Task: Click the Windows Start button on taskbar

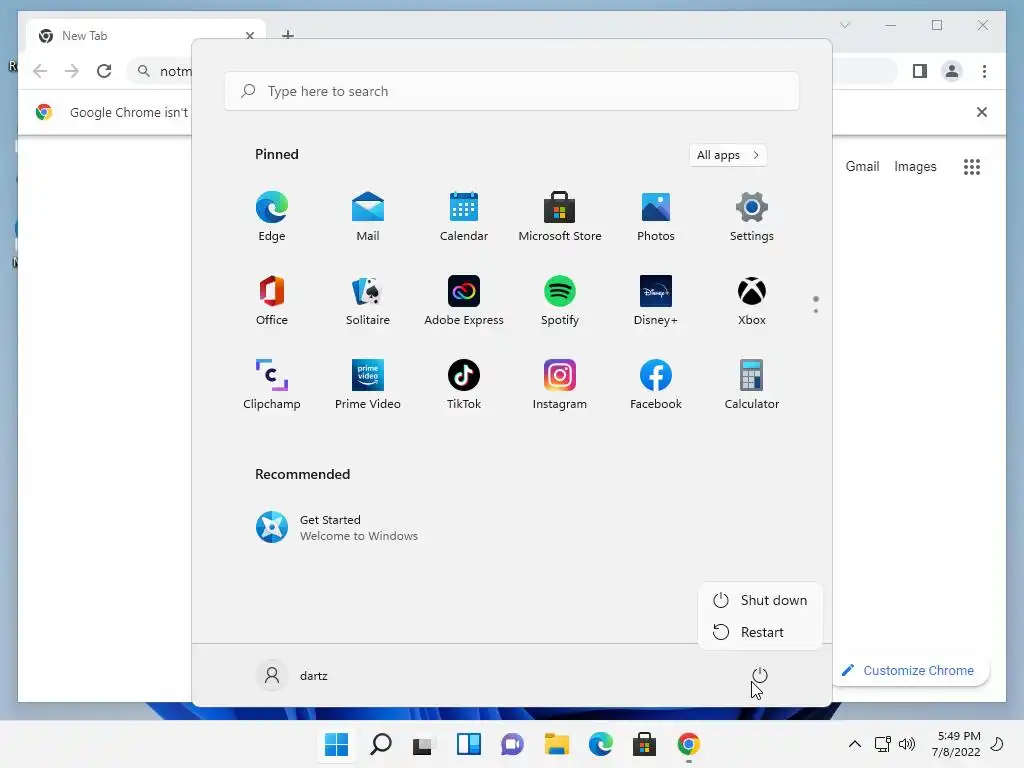Action: [x=336, y=744]
